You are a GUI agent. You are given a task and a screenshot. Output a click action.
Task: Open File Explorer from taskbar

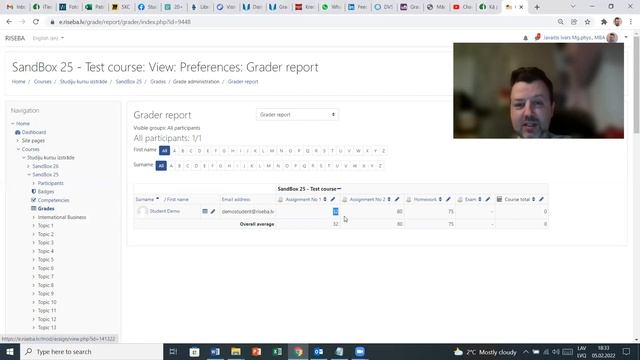tap(236, 351)
